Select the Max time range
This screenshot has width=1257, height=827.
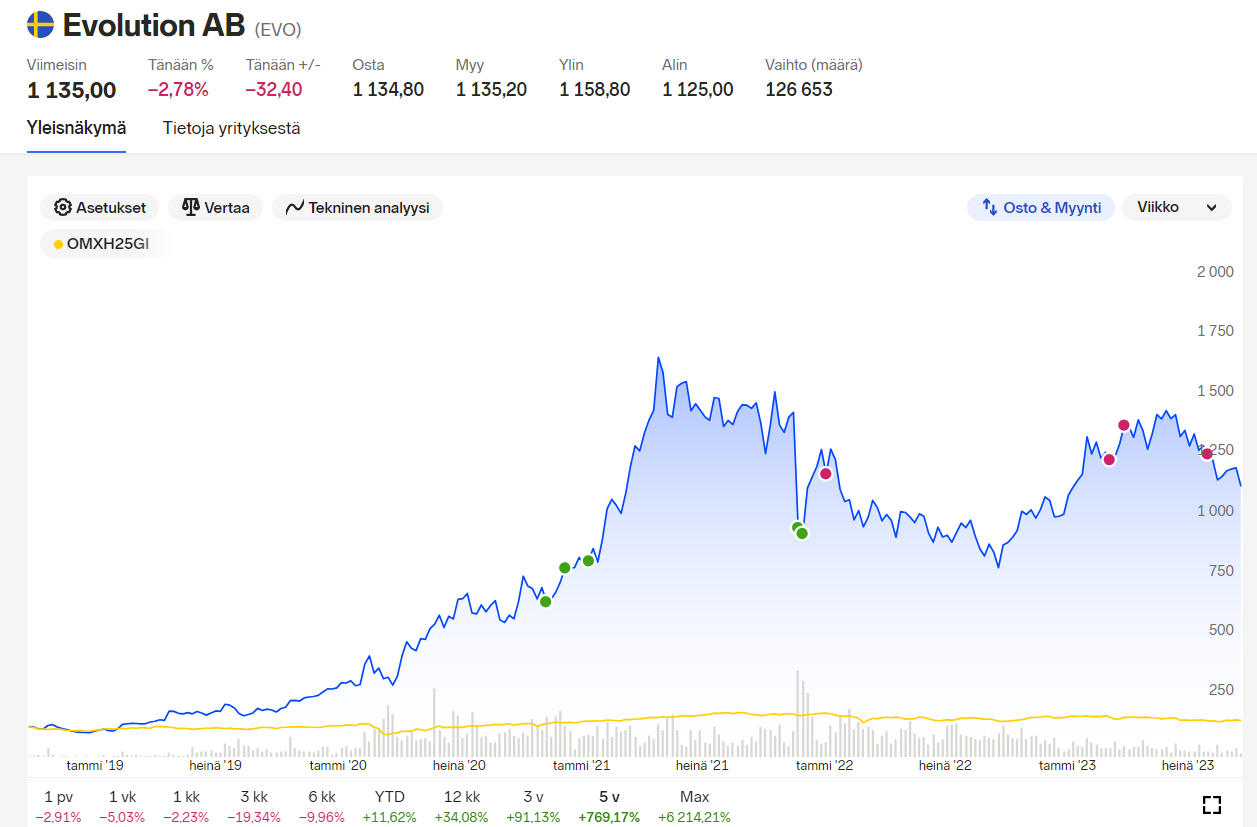pyautogui.click(x=694, y=797)
